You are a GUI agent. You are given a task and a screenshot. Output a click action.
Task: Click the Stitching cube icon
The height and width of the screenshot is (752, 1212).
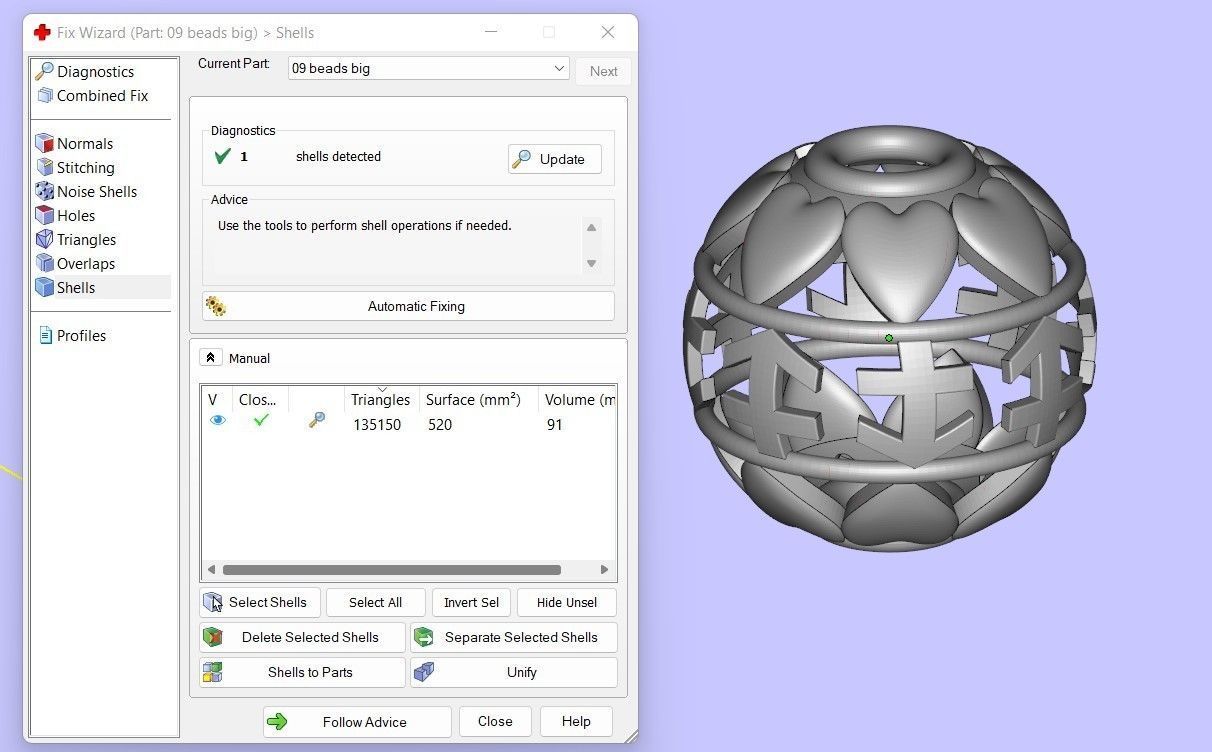44,168
